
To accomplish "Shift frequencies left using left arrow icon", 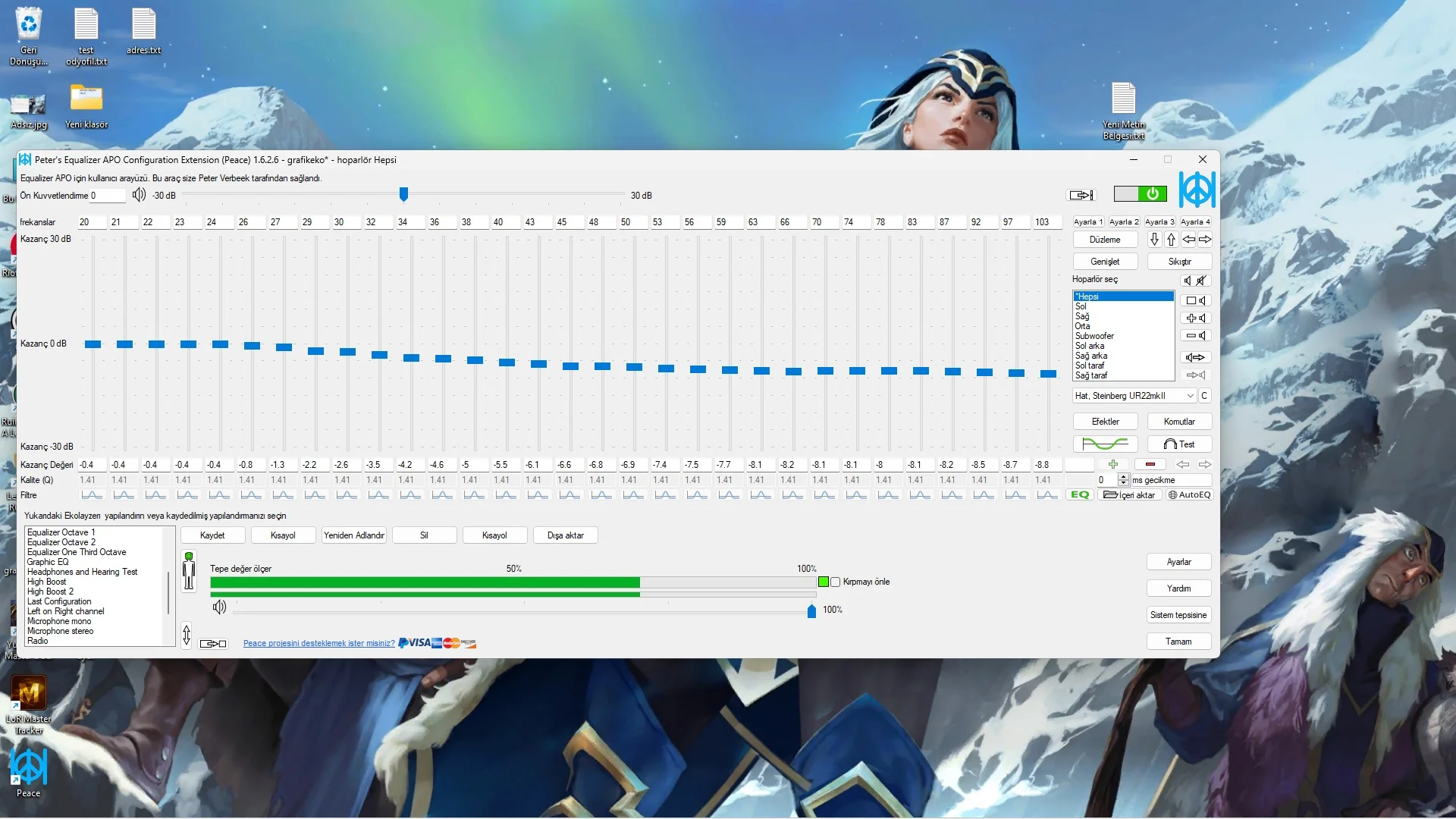I will (x=1188, y=240).
